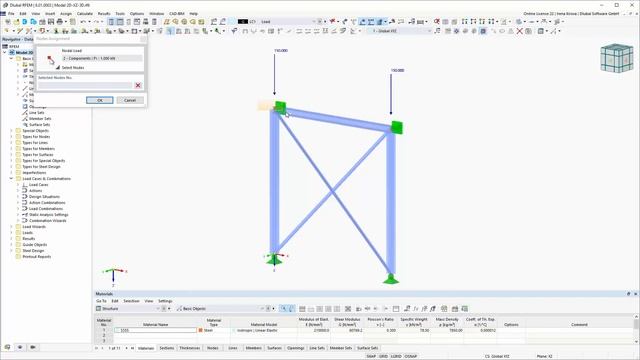The height and width of the screenshot is (360, 640).
Task: Click the redo arrow in the toolbar
Action: pos(95,22)
